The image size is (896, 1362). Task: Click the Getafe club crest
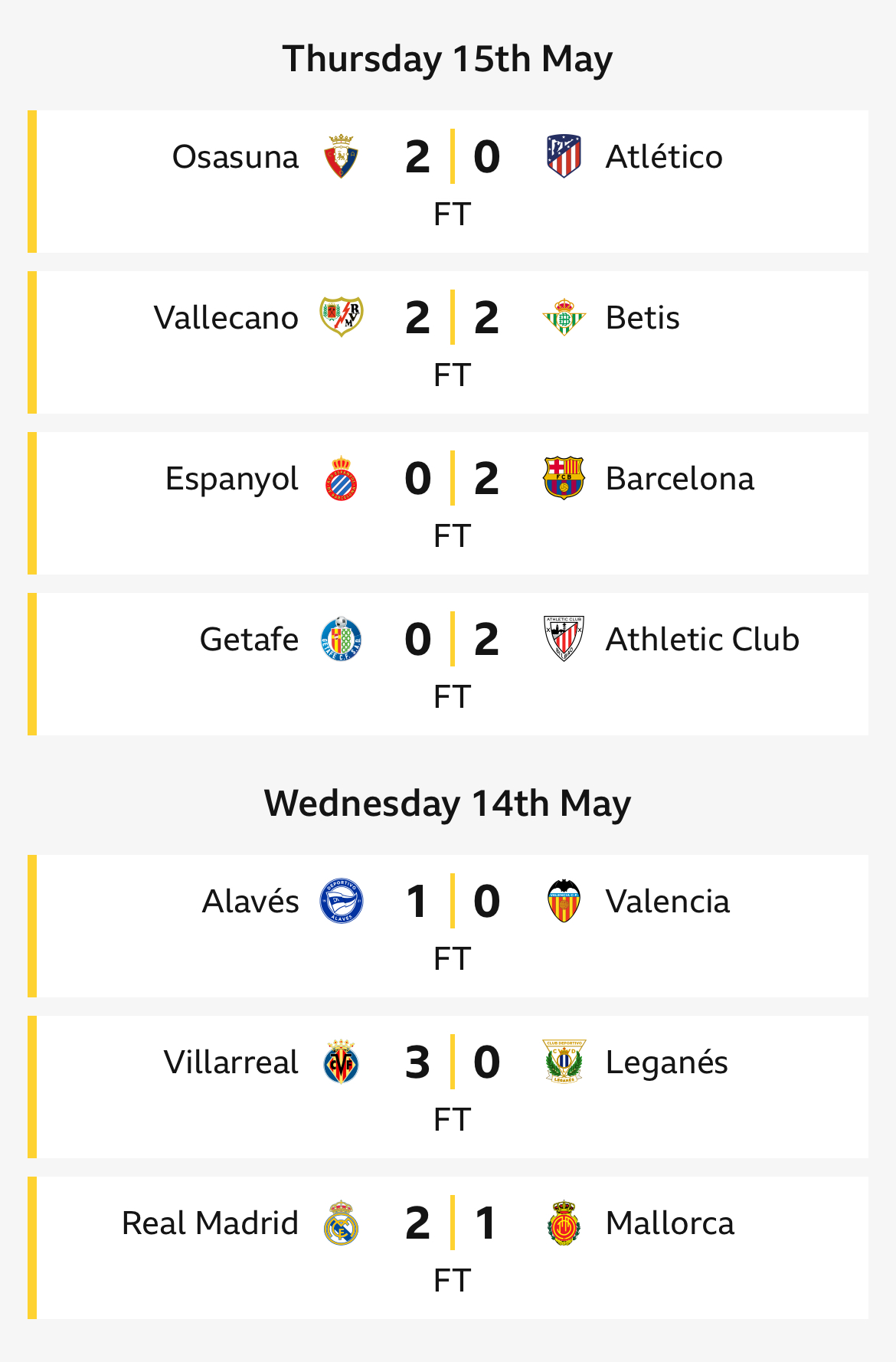[341, 639]
